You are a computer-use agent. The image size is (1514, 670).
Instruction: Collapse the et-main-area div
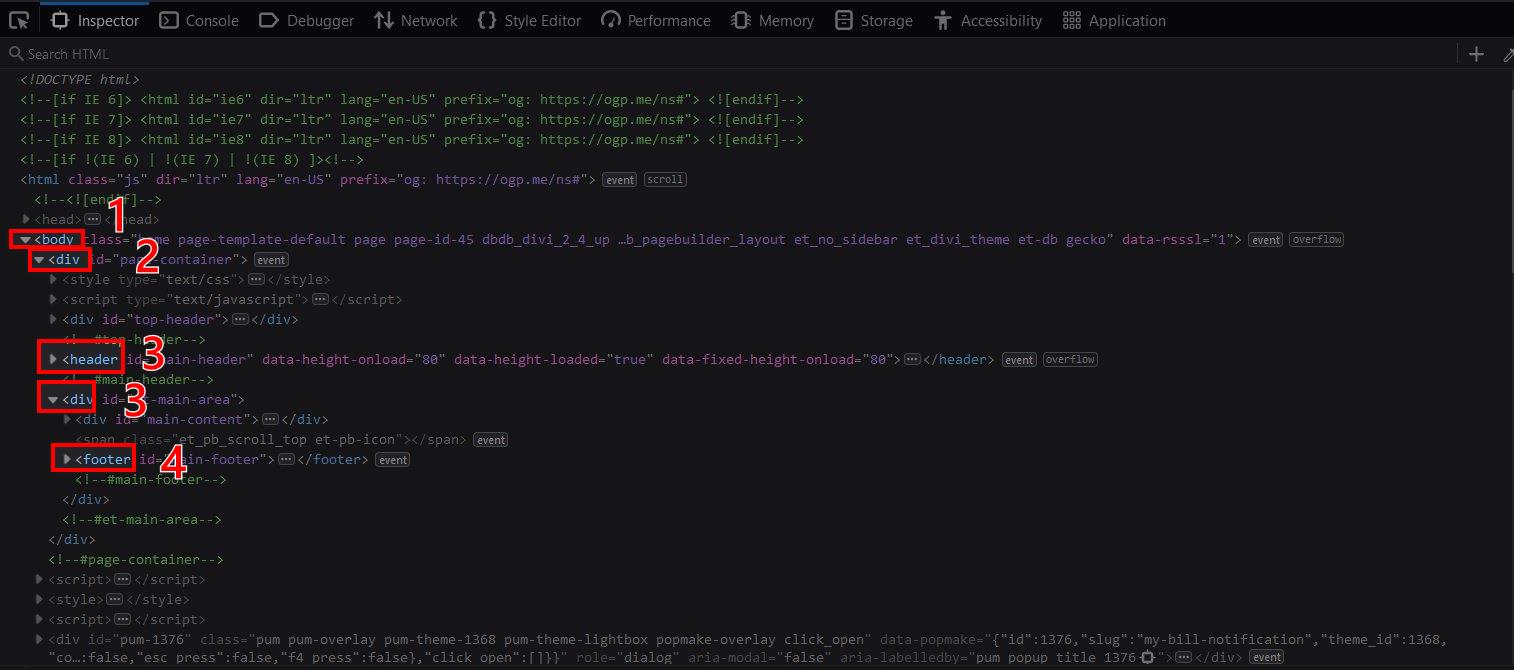point(54,399)
